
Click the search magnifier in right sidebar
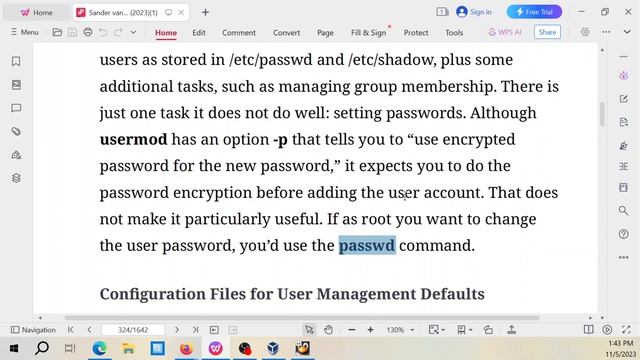[x=623, y=211]
